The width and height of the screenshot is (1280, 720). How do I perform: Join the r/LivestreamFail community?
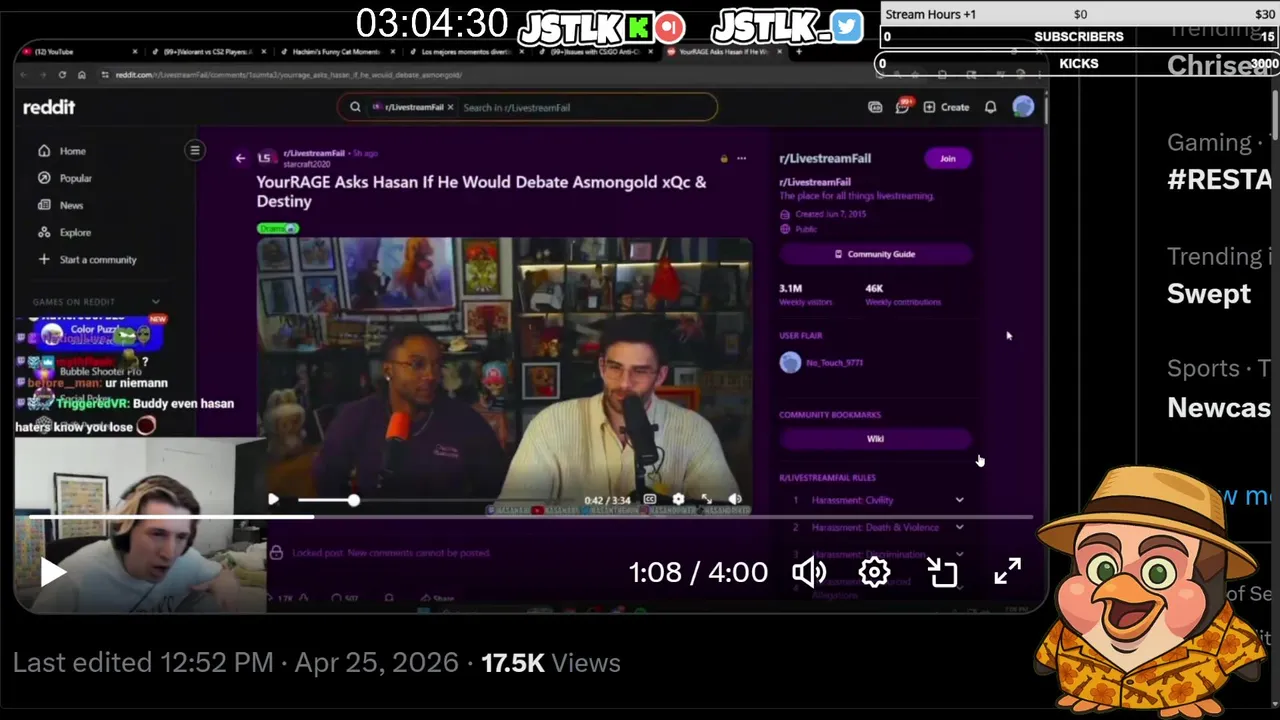point(947,158)
